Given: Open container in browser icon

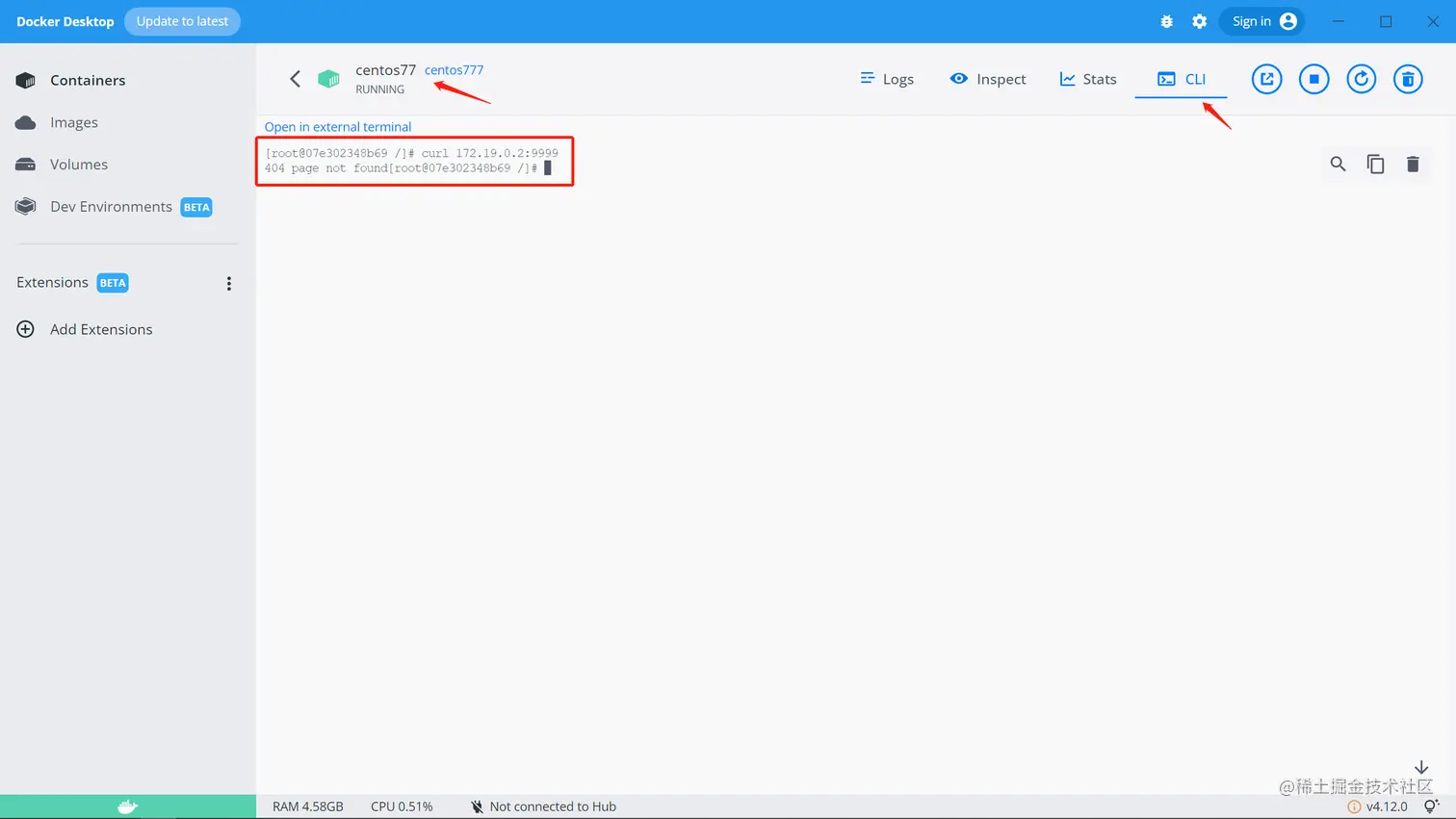Looking at the screenshot, I should [x=1267, y=79].
